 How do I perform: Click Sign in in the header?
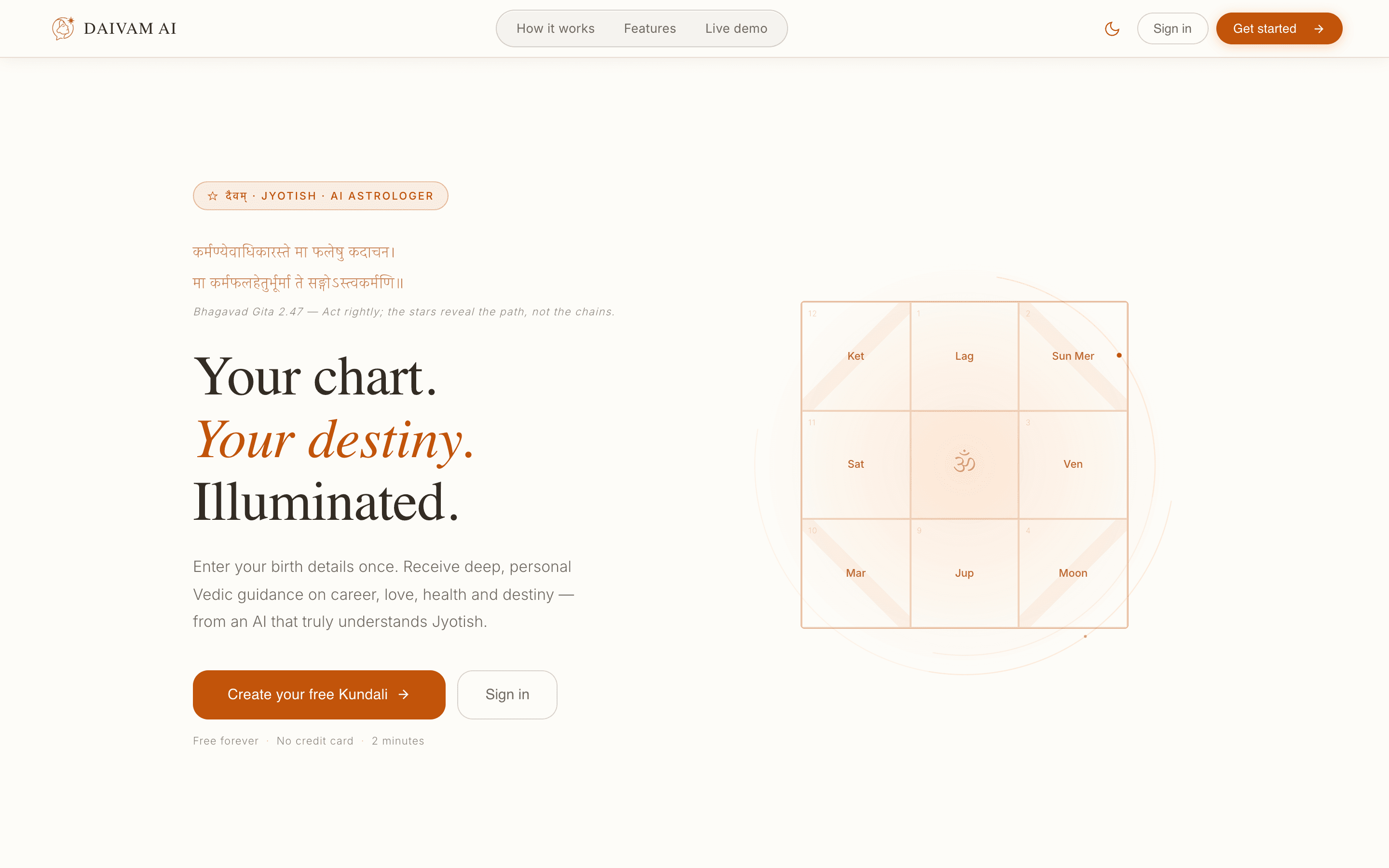coord(1172,29)
